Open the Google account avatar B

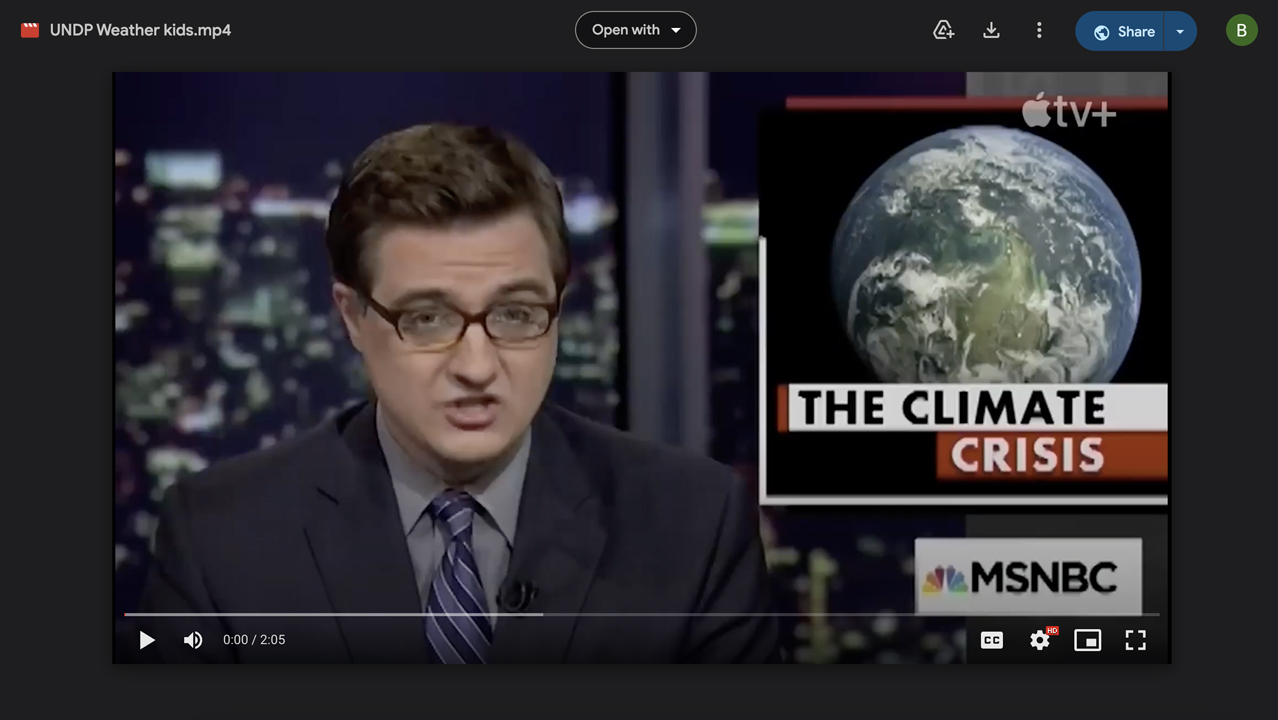[x=1242, y=30]
